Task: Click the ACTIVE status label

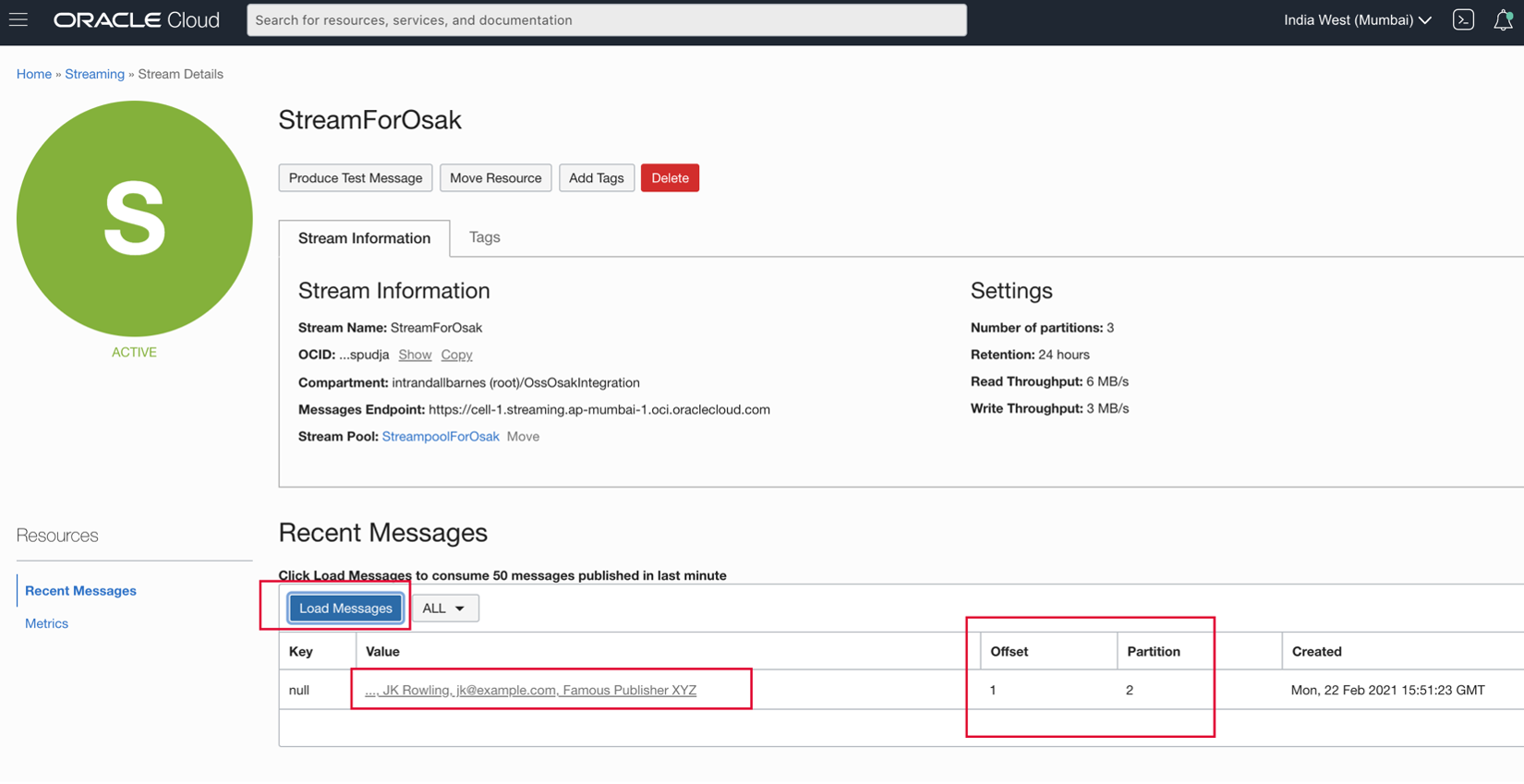Action: tap(134, 352)
